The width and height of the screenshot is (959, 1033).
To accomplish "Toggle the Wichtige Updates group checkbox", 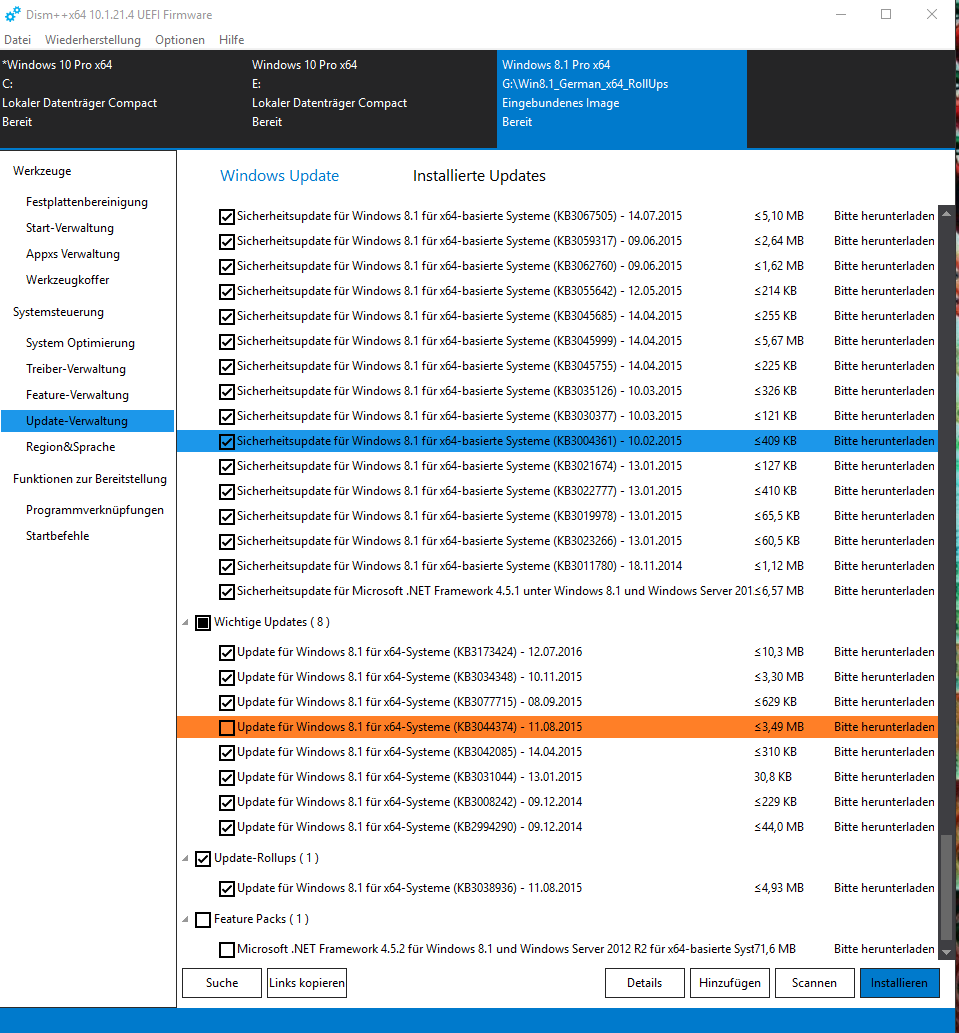I will (x=203, y=623).
